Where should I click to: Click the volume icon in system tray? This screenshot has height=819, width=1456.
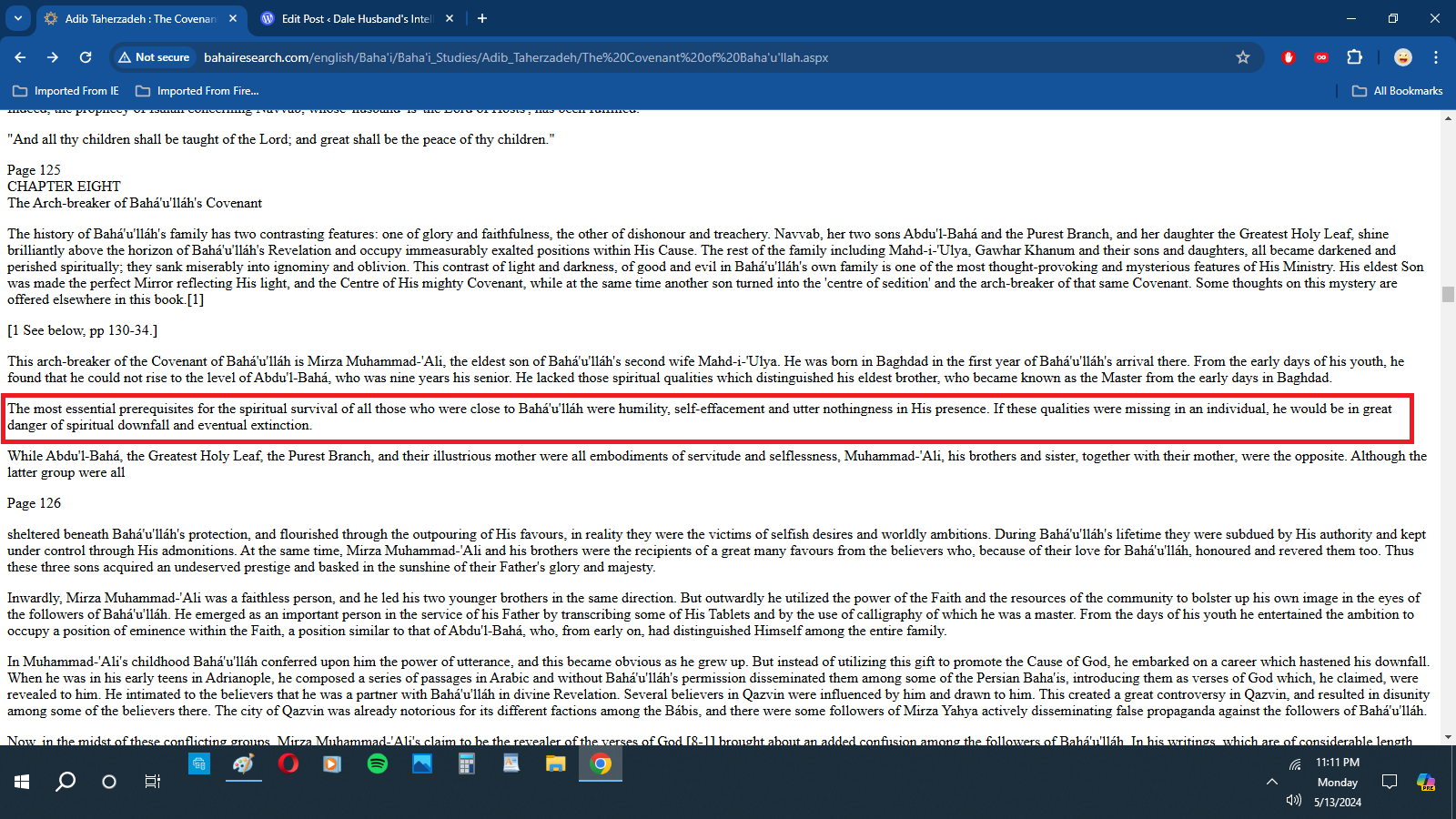pyautogui.click(x=1294, y=801)
